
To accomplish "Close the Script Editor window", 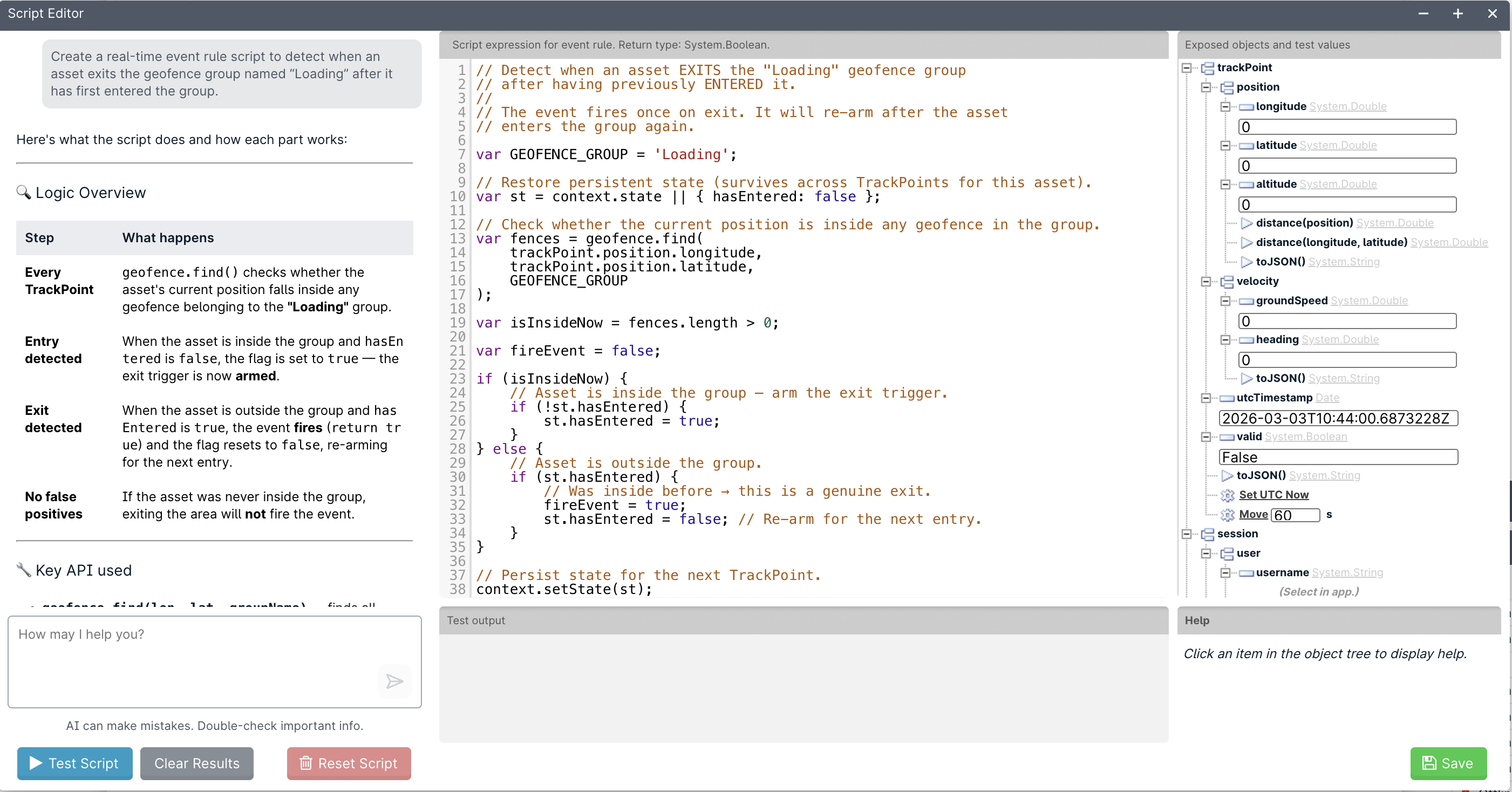I will [x=1492, y=13].
